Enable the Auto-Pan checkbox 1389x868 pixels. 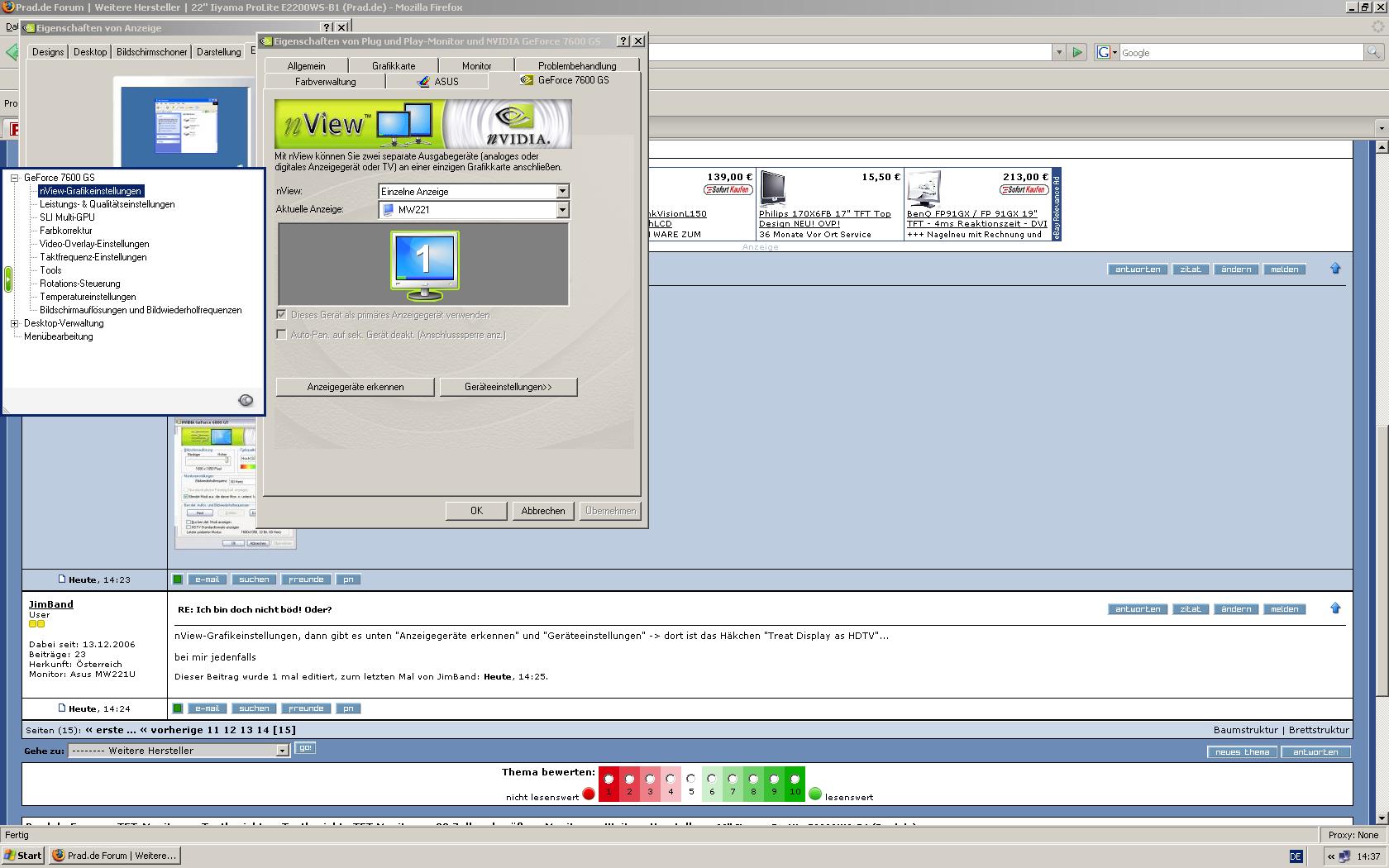point(282,335)
